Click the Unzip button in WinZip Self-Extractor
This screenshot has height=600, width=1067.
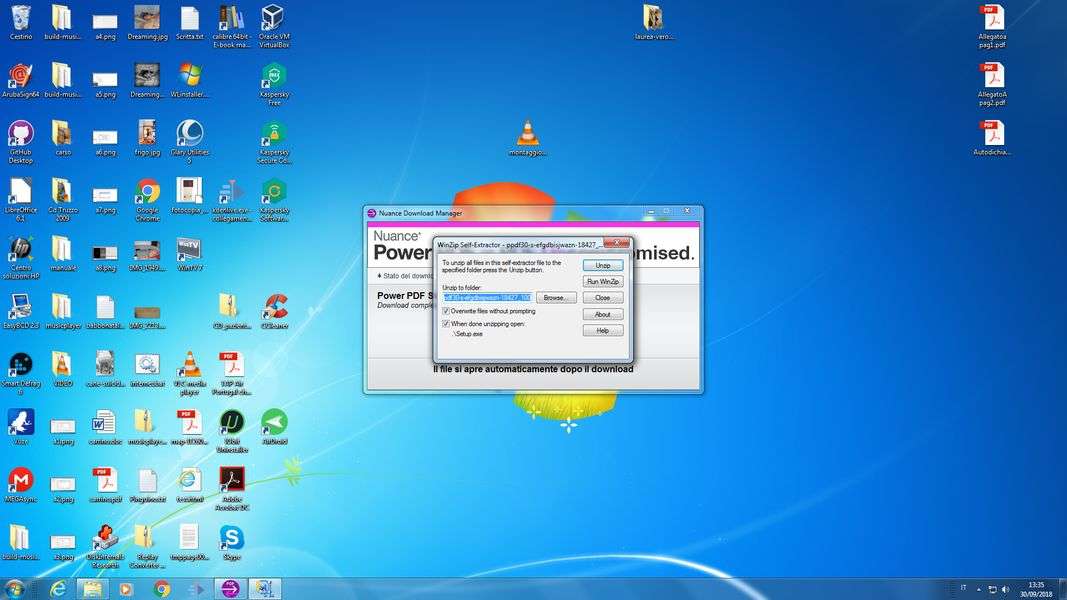click(602, 265)
